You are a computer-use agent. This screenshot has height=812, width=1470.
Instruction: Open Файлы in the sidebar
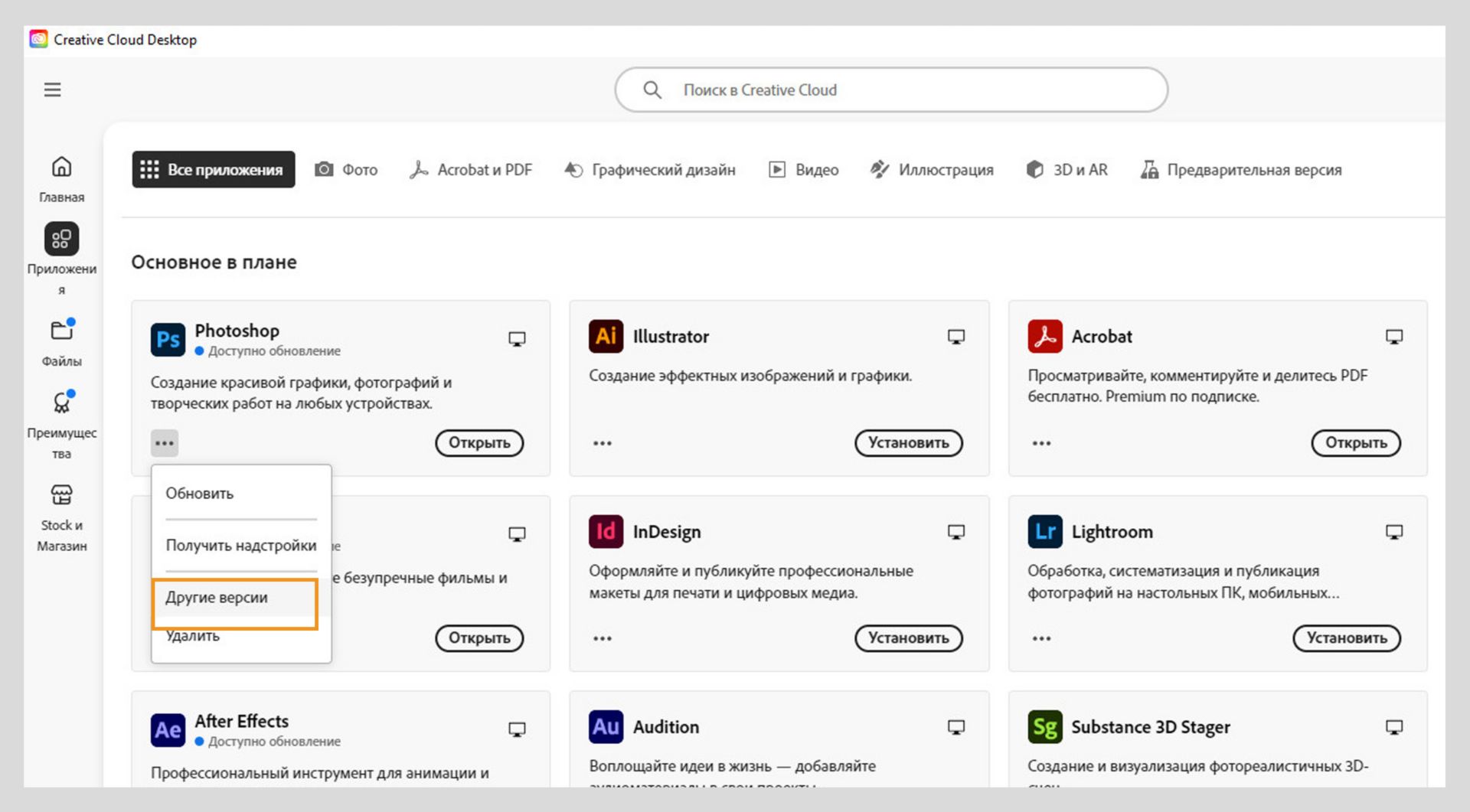pyautogui.click(x=61, y=331)
